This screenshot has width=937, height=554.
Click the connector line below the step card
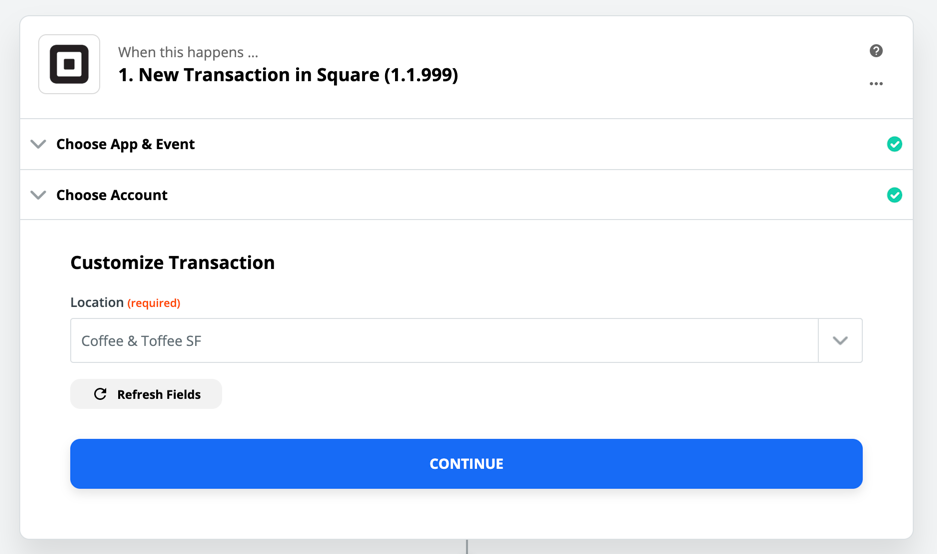[467, 547]
